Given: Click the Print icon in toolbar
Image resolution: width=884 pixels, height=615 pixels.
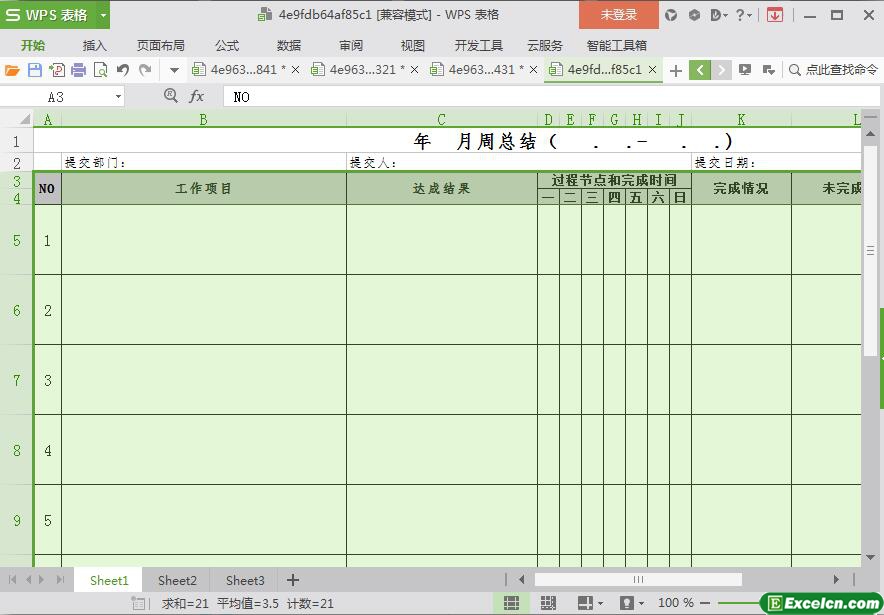Looking at the screenshot, I should pos(78,70).
